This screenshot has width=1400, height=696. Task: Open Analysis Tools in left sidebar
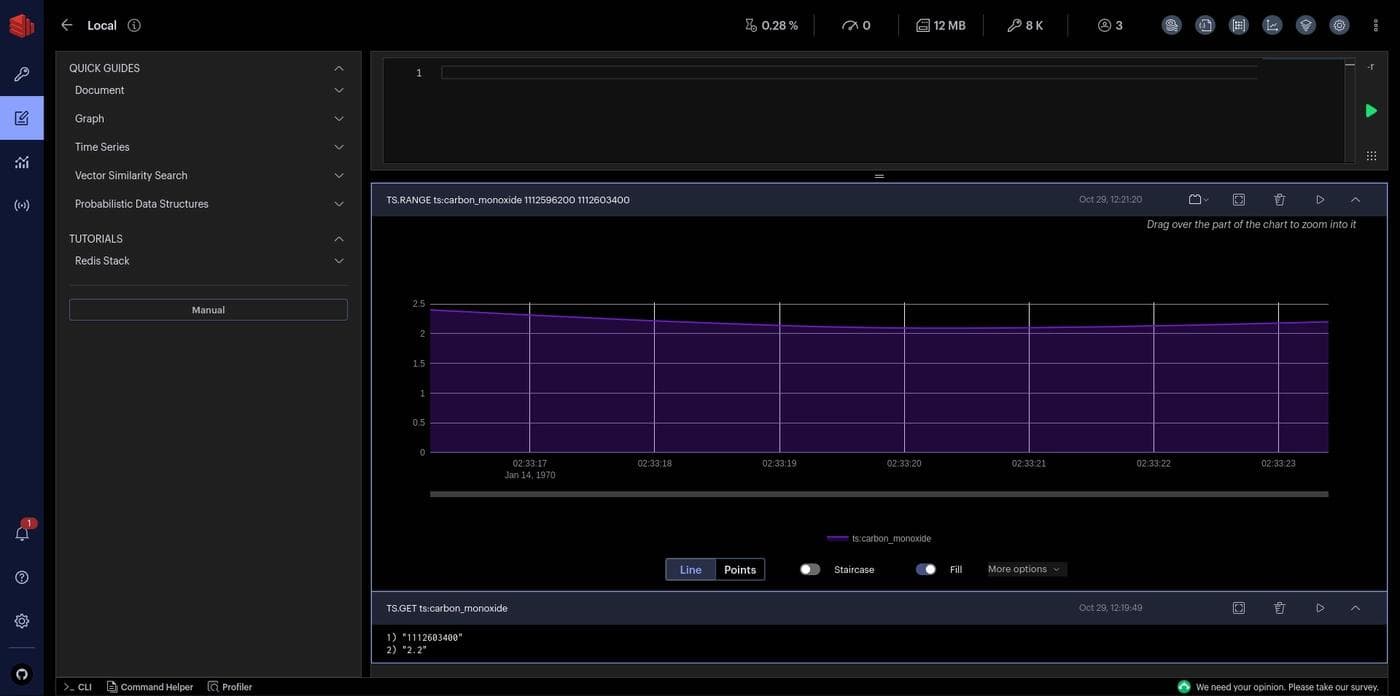(22, 161)
